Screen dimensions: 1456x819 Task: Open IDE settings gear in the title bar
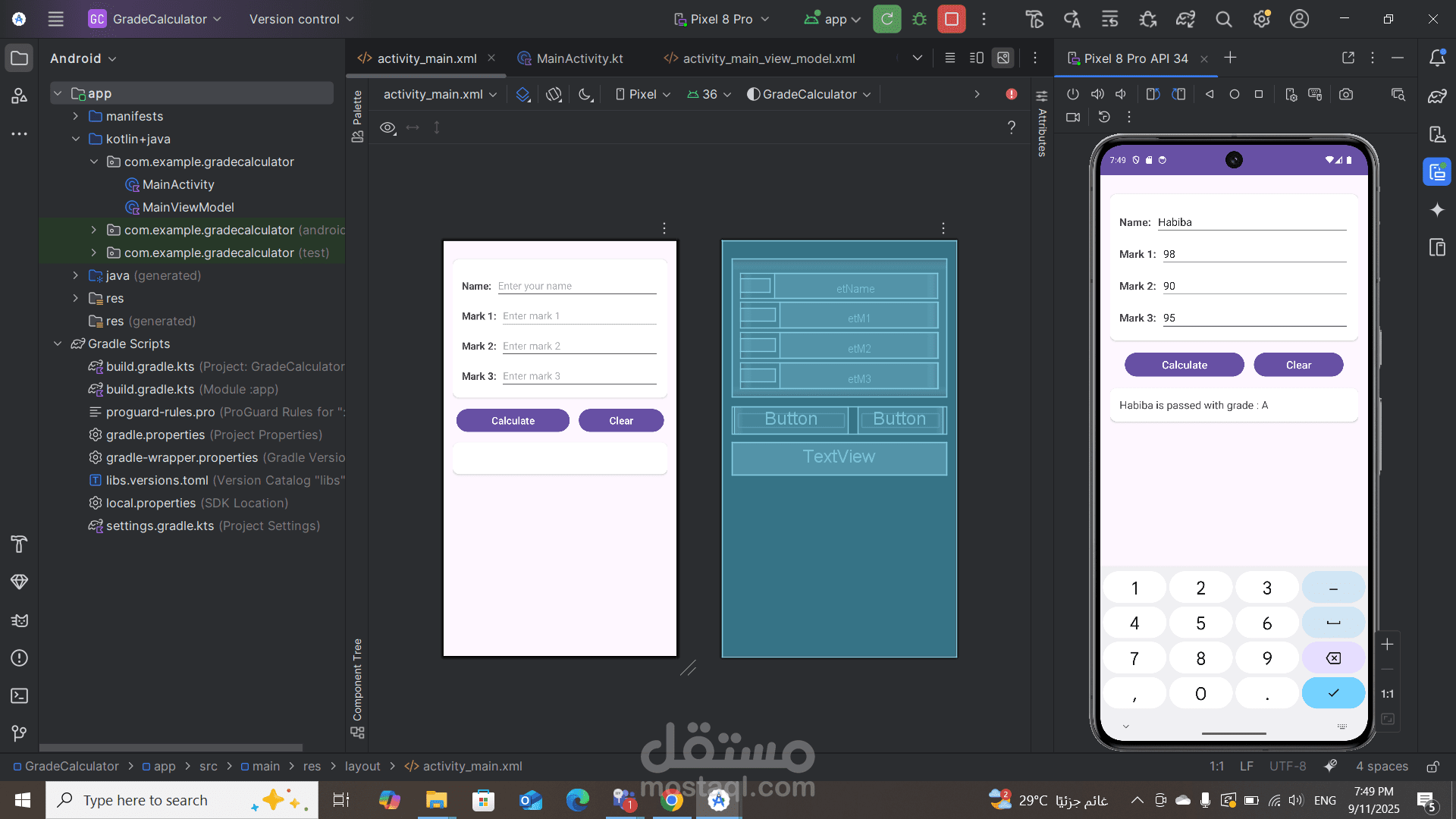click(x=1261, y=19)
